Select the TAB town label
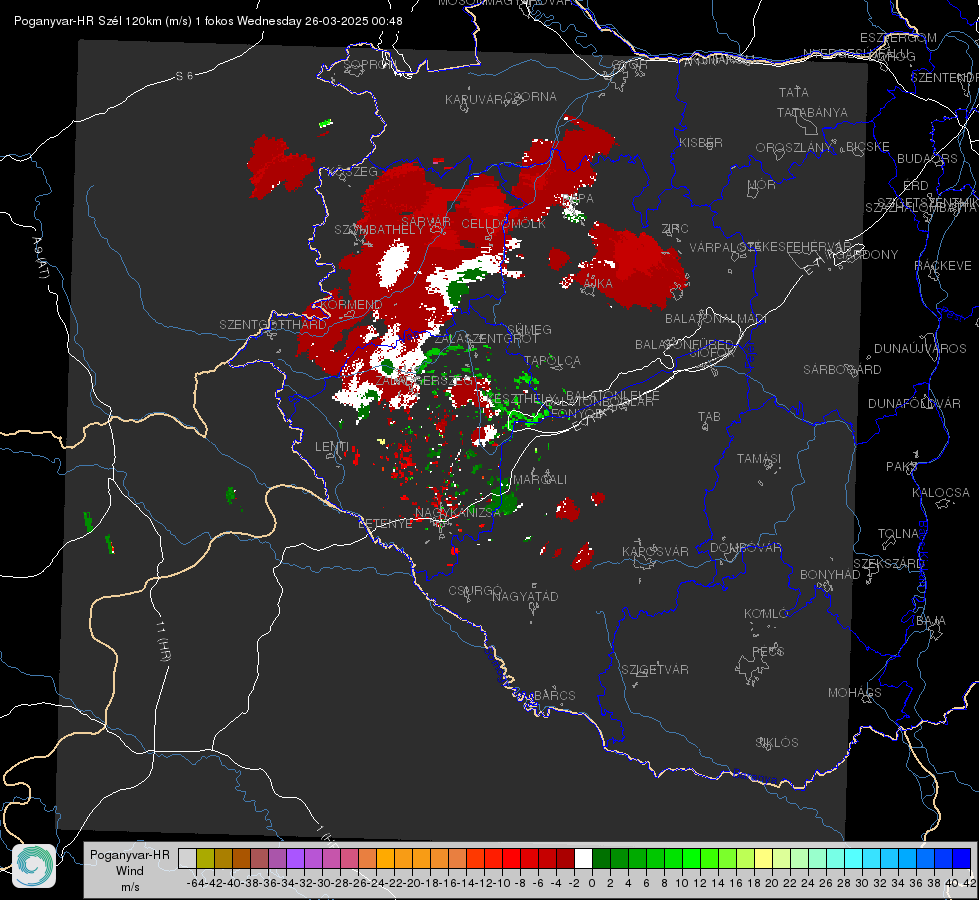The image size is (979, 900). [x=709, y=417]
